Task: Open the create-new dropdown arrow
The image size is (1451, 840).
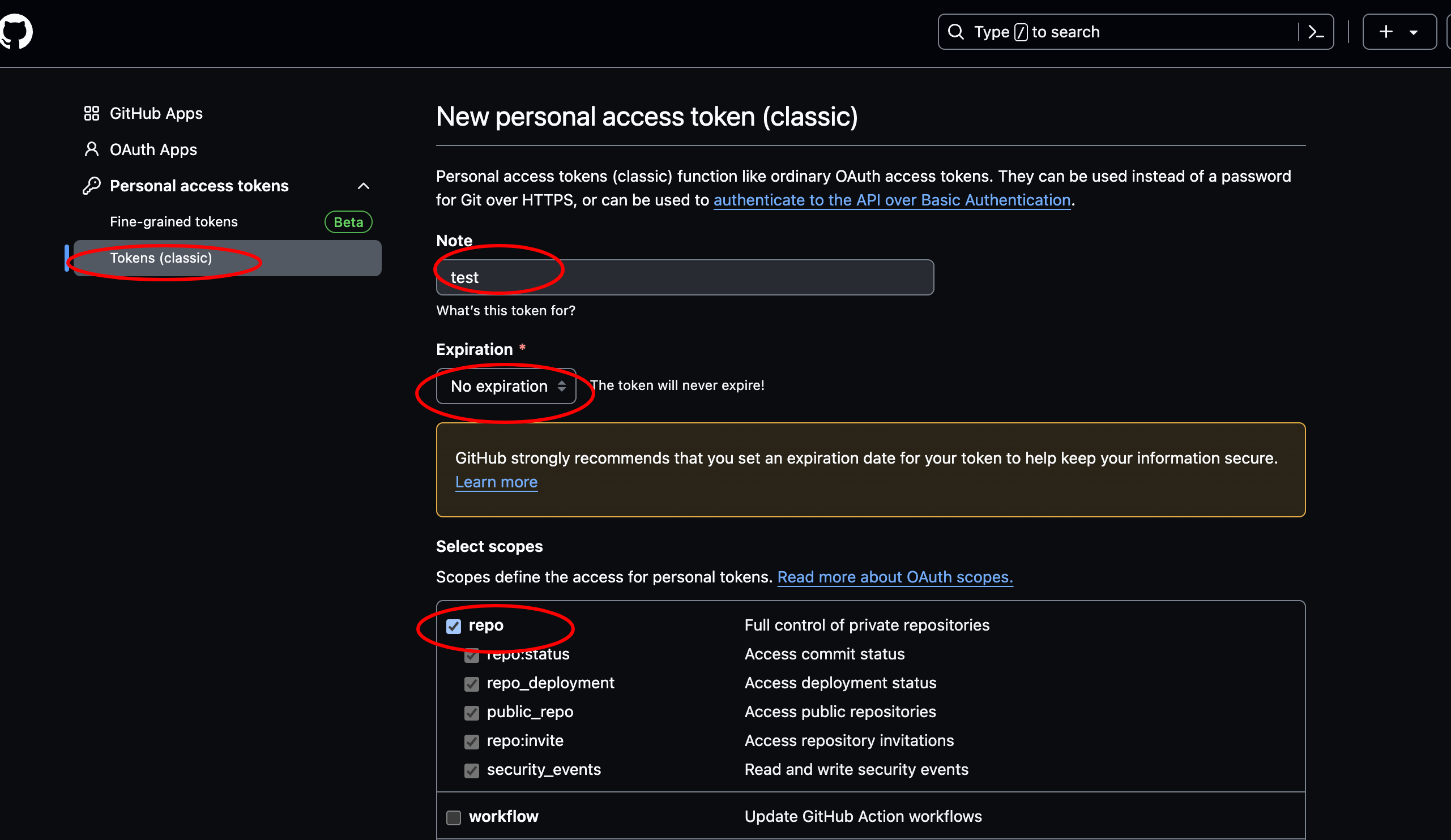Action: (1414, 32)
